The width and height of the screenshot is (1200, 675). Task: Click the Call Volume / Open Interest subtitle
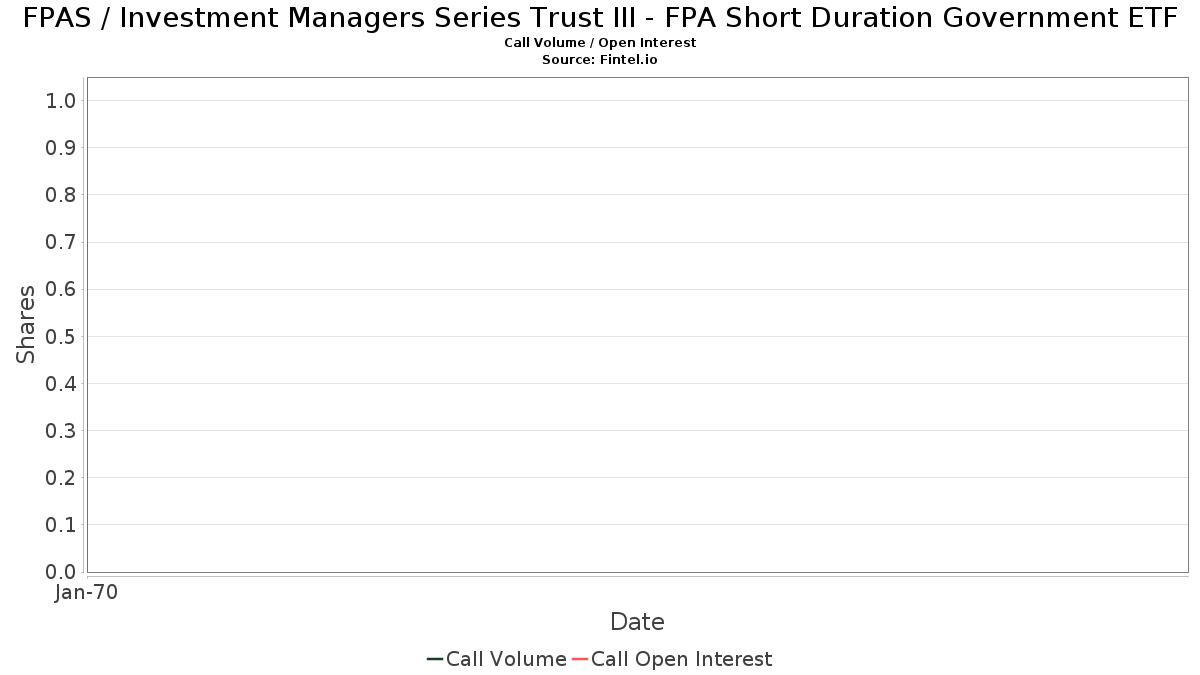pyautogui.click(x=600, y=43)
